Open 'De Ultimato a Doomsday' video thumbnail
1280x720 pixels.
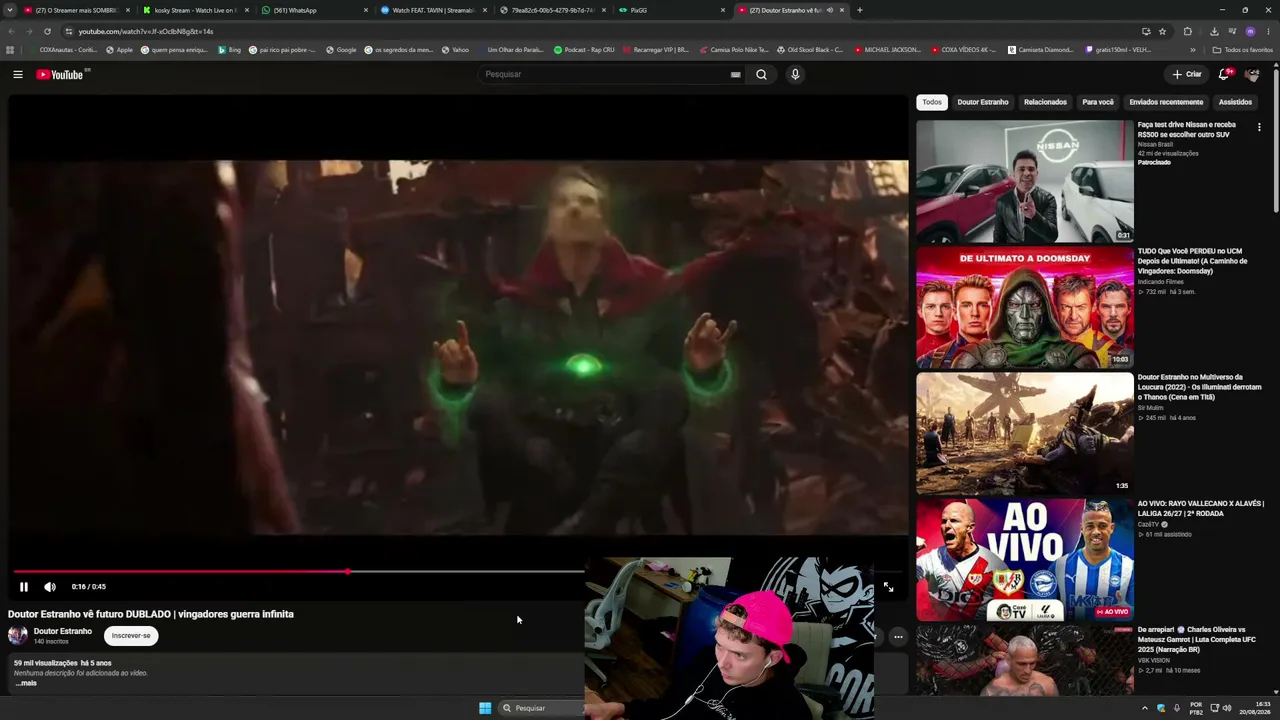click(x=1025, y=308)
